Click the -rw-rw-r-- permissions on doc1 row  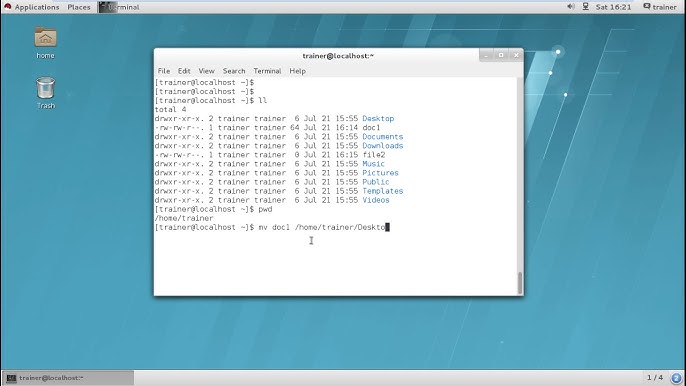[179, 128]
